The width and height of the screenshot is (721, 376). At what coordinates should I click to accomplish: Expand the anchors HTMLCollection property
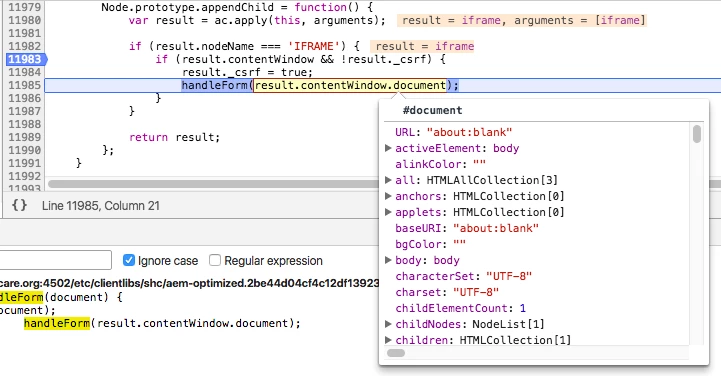tap(388, 196)
